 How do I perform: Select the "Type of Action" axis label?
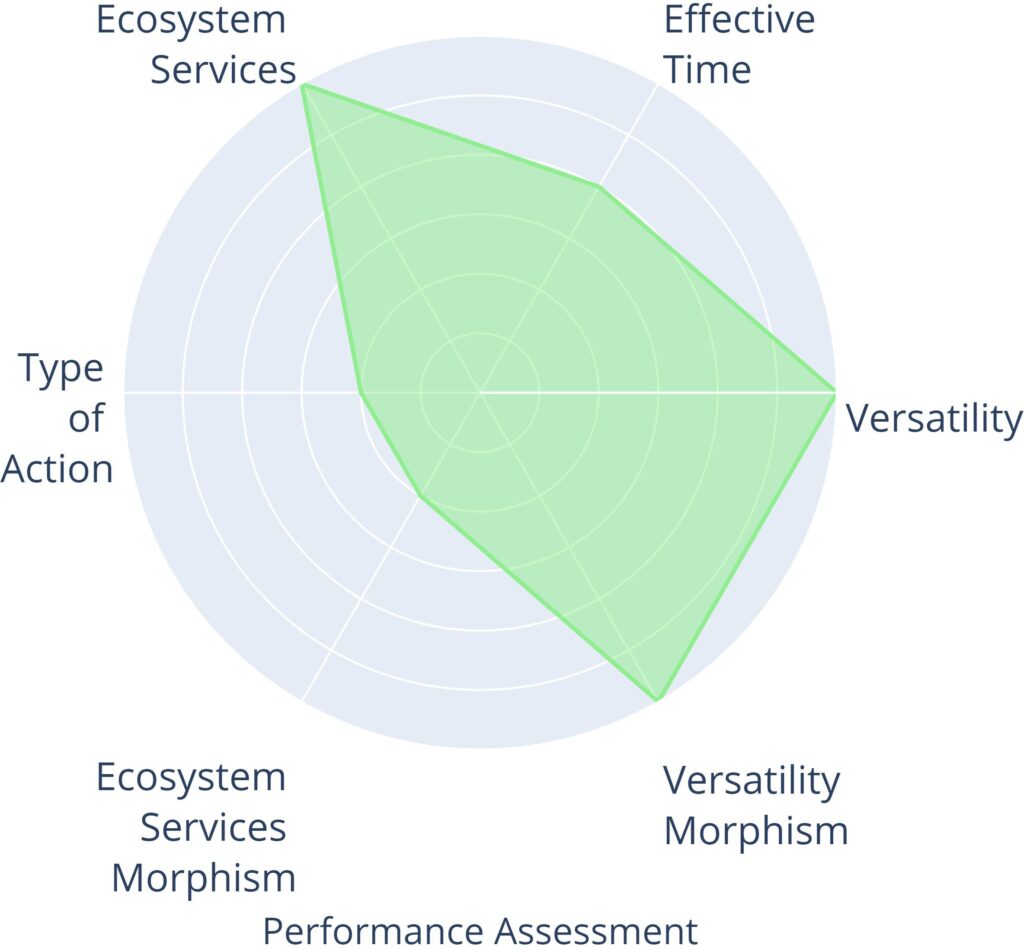[60, 419]
